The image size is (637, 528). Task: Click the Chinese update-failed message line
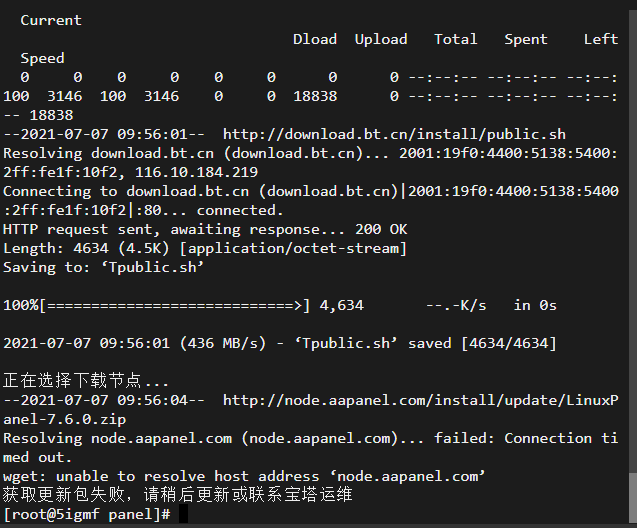178,495
